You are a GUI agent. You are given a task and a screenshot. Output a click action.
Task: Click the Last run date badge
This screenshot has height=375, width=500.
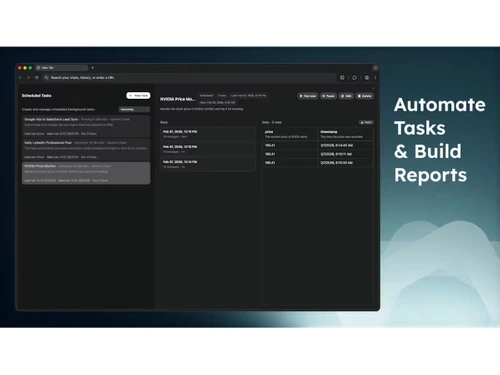pyautogui.click(x=249, y=96)
